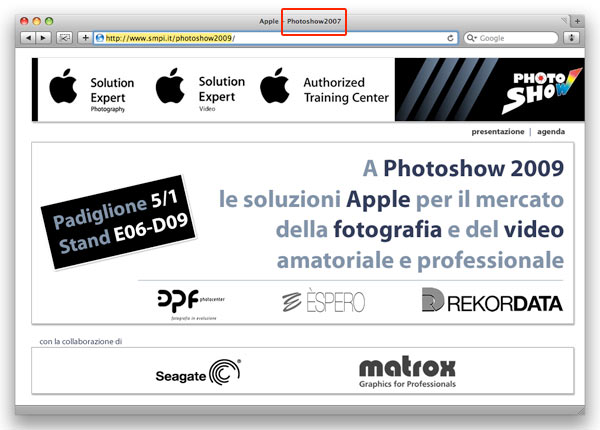600x430 pixels.
Task: Click the plus add bookmark button
Action: (x=85, y=38)
